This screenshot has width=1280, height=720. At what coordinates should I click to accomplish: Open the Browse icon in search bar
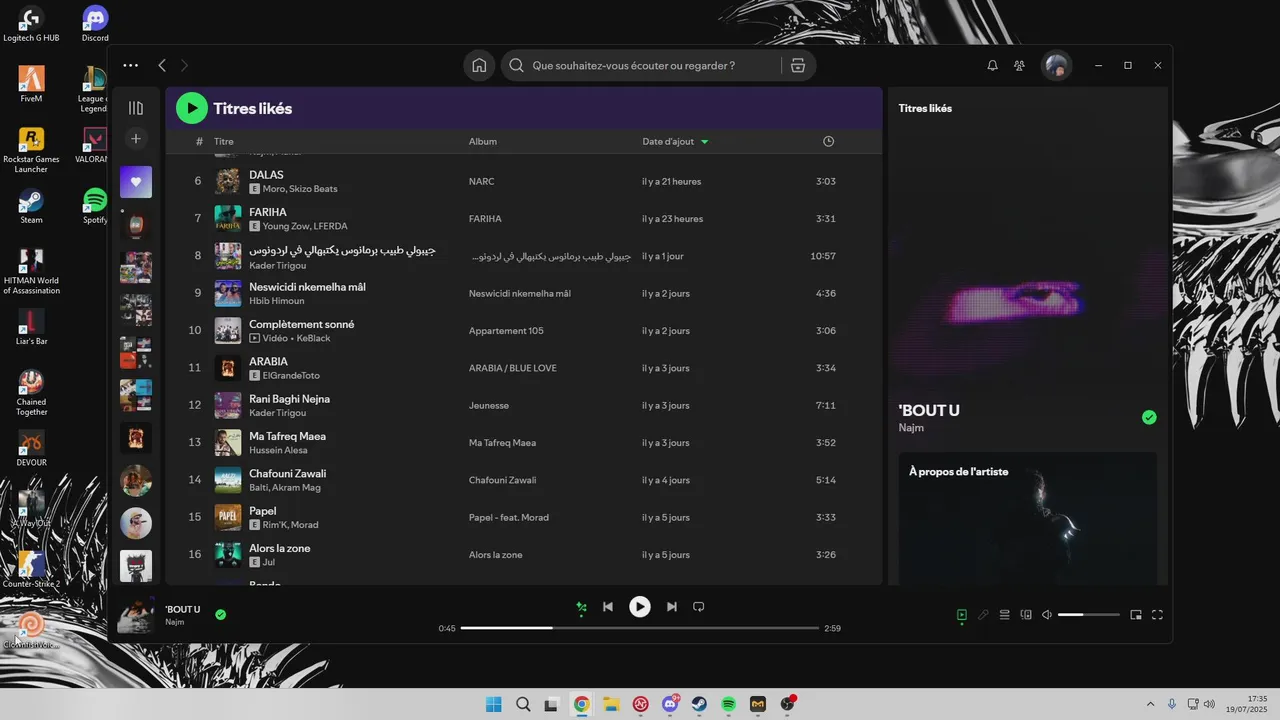coord(797,65)
